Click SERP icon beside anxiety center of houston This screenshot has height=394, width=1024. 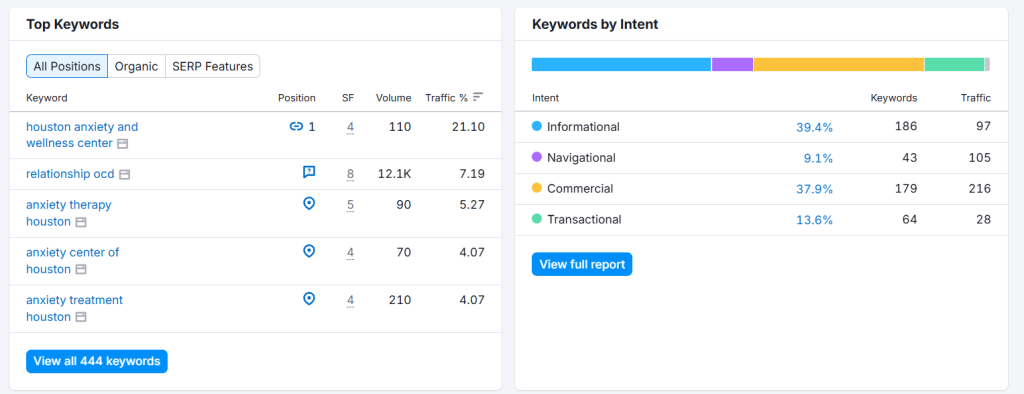point(81,270)
